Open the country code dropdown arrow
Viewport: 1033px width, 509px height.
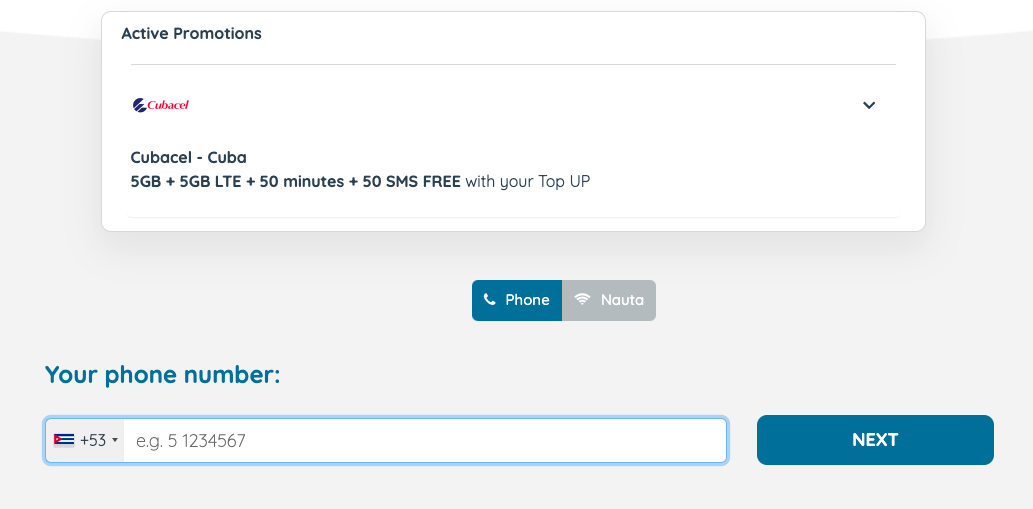pyautogui.click(x=115, y=440)
